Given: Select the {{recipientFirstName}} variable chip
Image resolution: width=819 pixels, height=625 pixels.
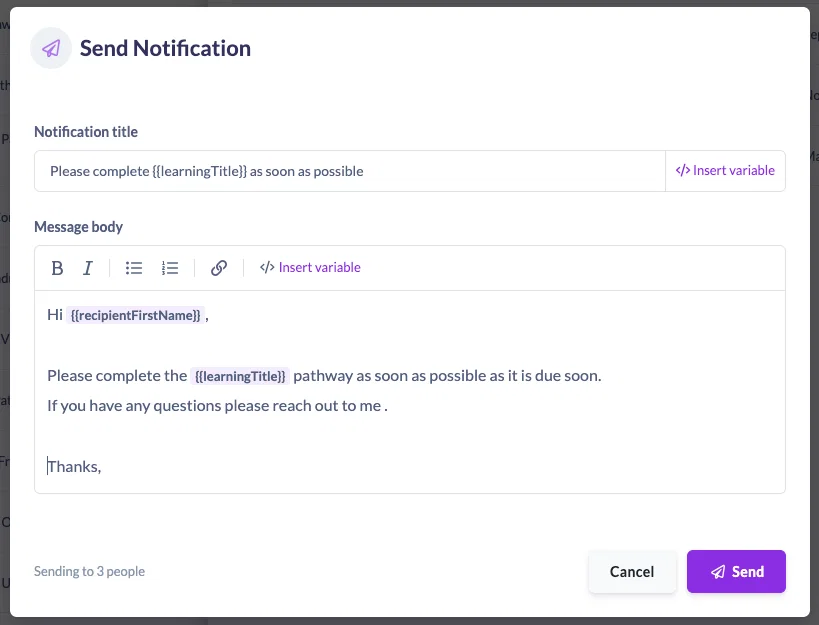Looking at the screenshot, I should 135,315.
